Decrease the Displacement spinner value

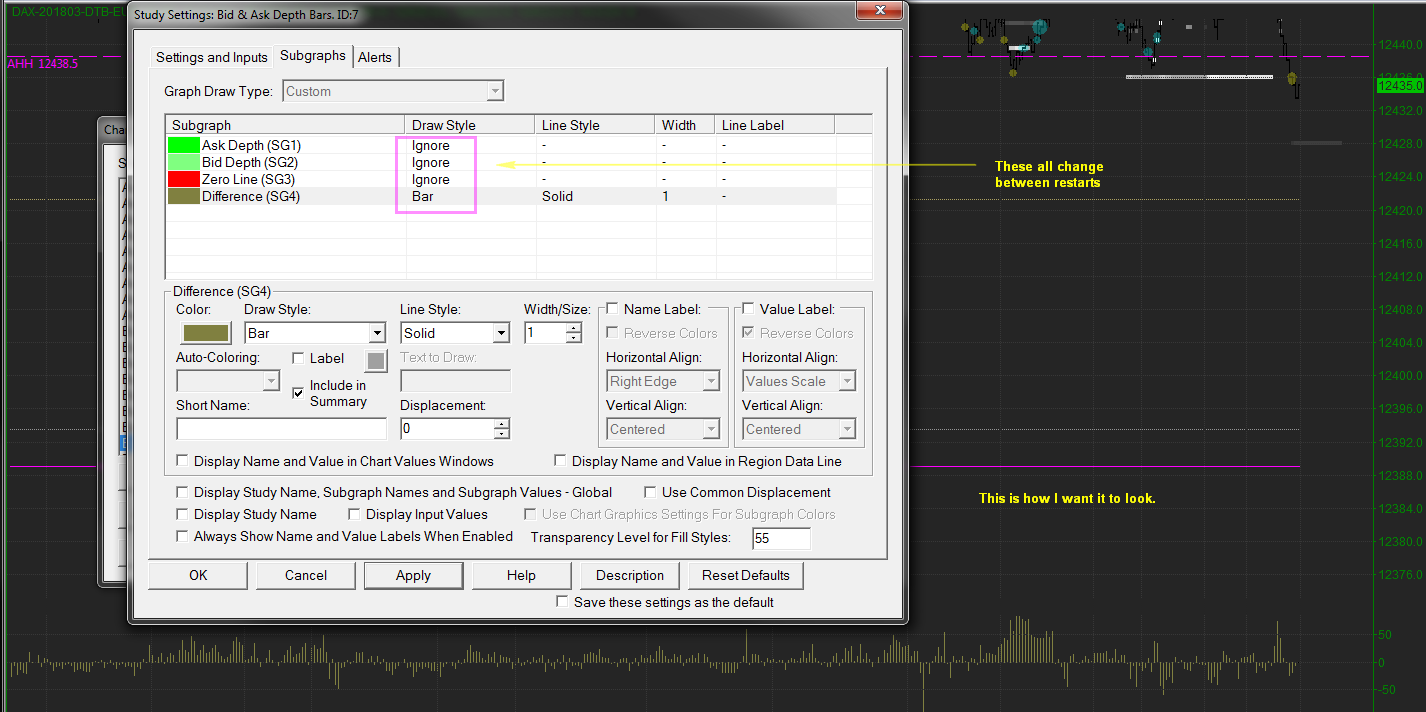tap(501, 435)
